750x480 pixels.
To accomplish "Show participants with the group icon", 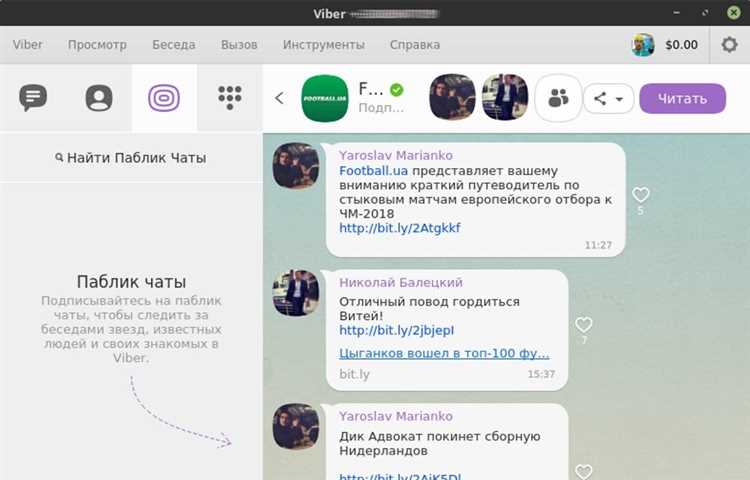I will point(558,98).
